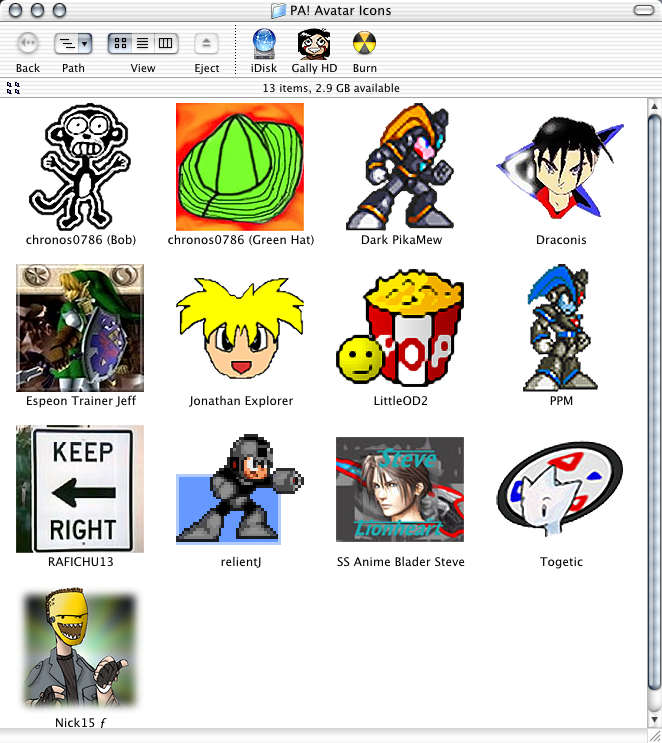The image size is (662, 743).
Task: Click the Back navigation button
Action: pyautogui.click(x=28, y=44)
